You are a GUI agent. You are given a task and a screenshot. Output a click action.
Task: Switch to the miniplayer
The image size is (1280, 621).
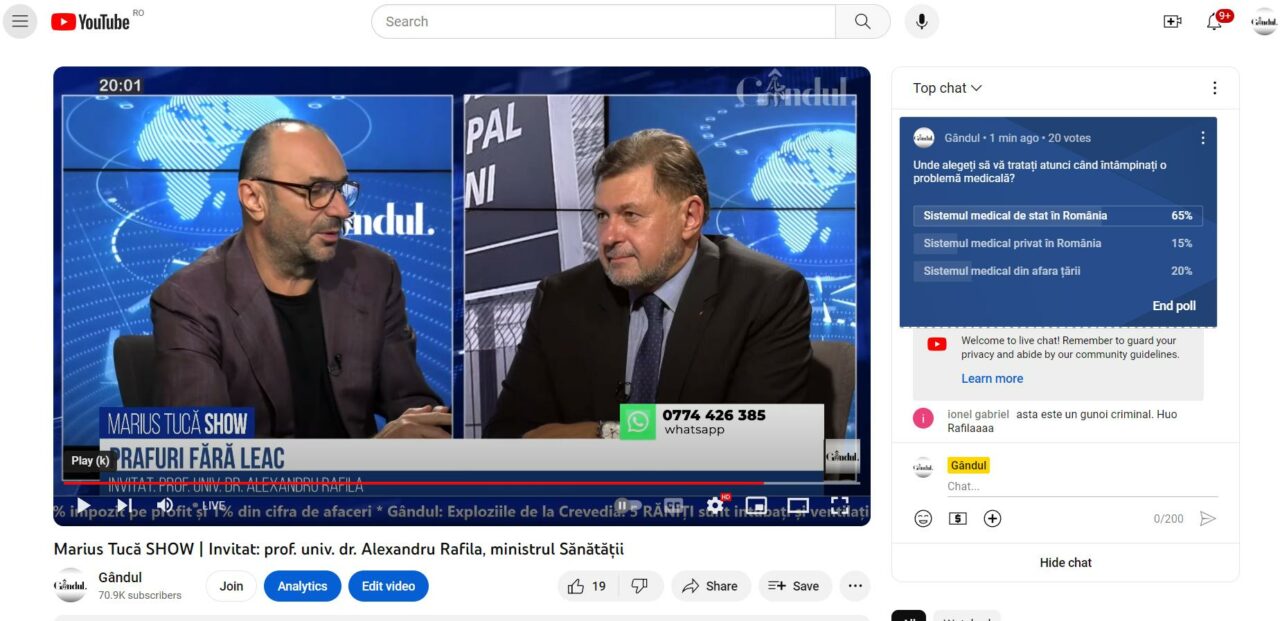point(757,505)
